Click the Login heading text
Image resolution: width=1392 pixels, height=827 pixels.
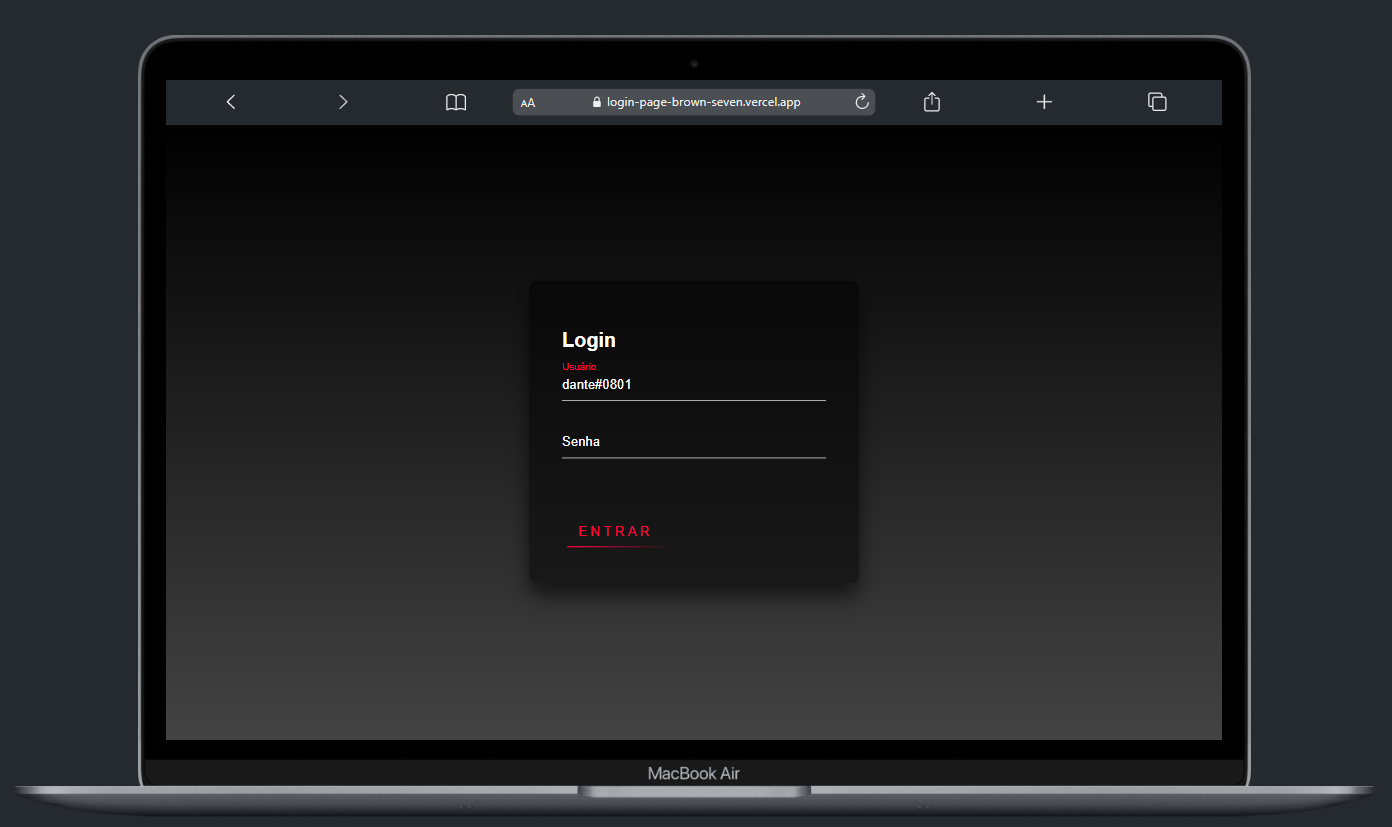[x=589, y=340]
